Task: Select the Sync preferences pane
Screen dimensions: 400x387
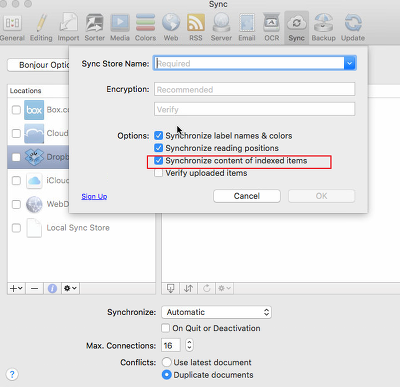Action: point(297,28)
